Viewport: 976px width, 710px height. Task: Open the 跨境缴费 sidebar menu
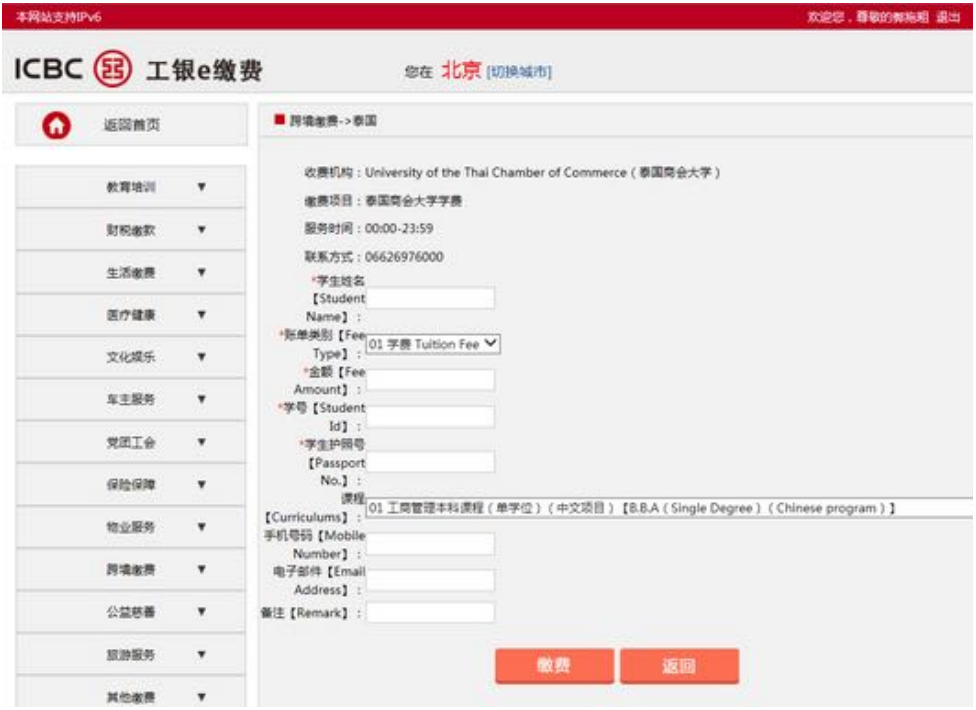click(131, 569)
